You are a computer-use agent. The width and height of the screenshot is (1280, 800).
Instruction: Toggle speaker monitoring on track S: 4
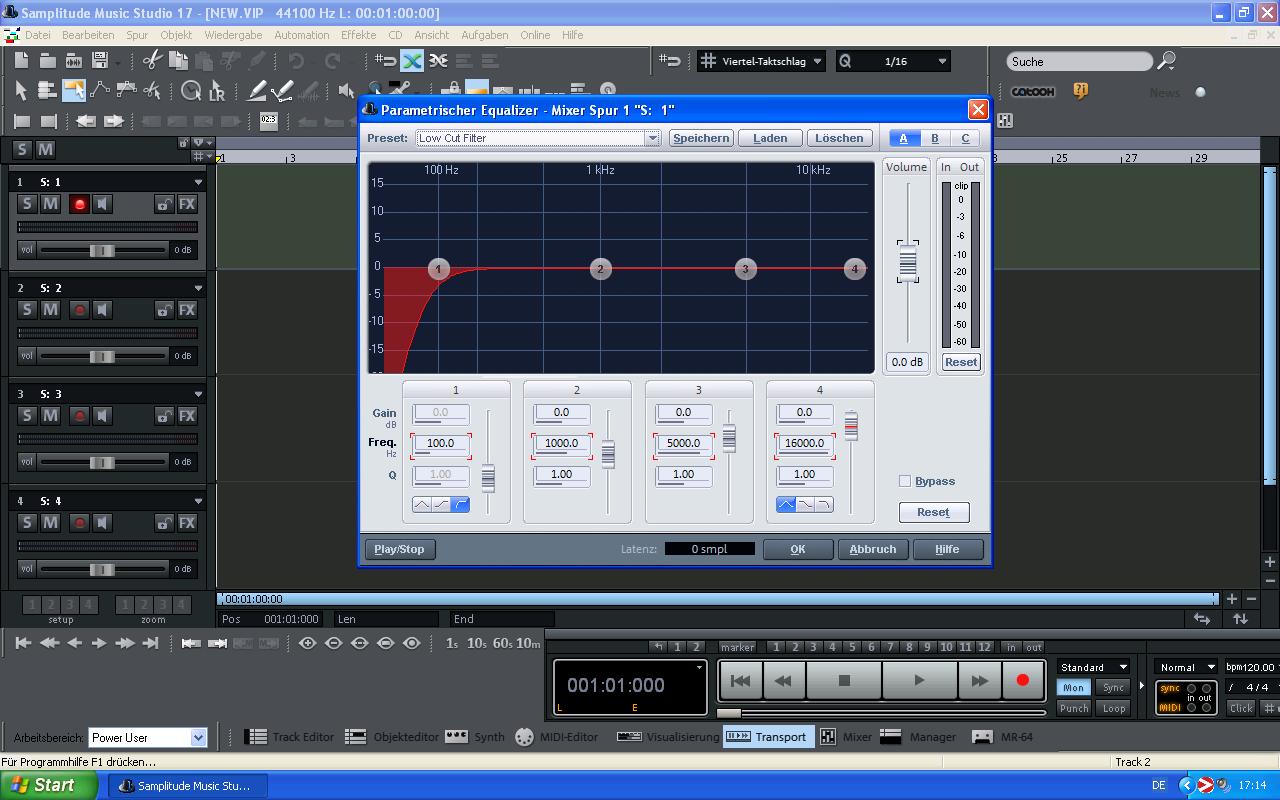(102, 522)
